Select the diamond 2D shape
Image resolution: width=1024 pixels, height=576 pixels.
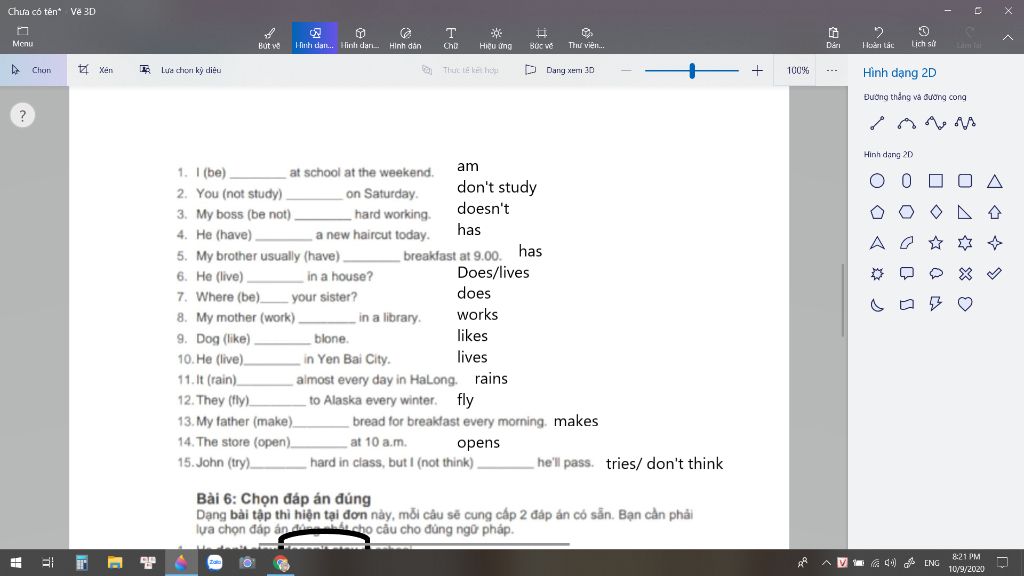pyautogui.click(x=936, y=212)
